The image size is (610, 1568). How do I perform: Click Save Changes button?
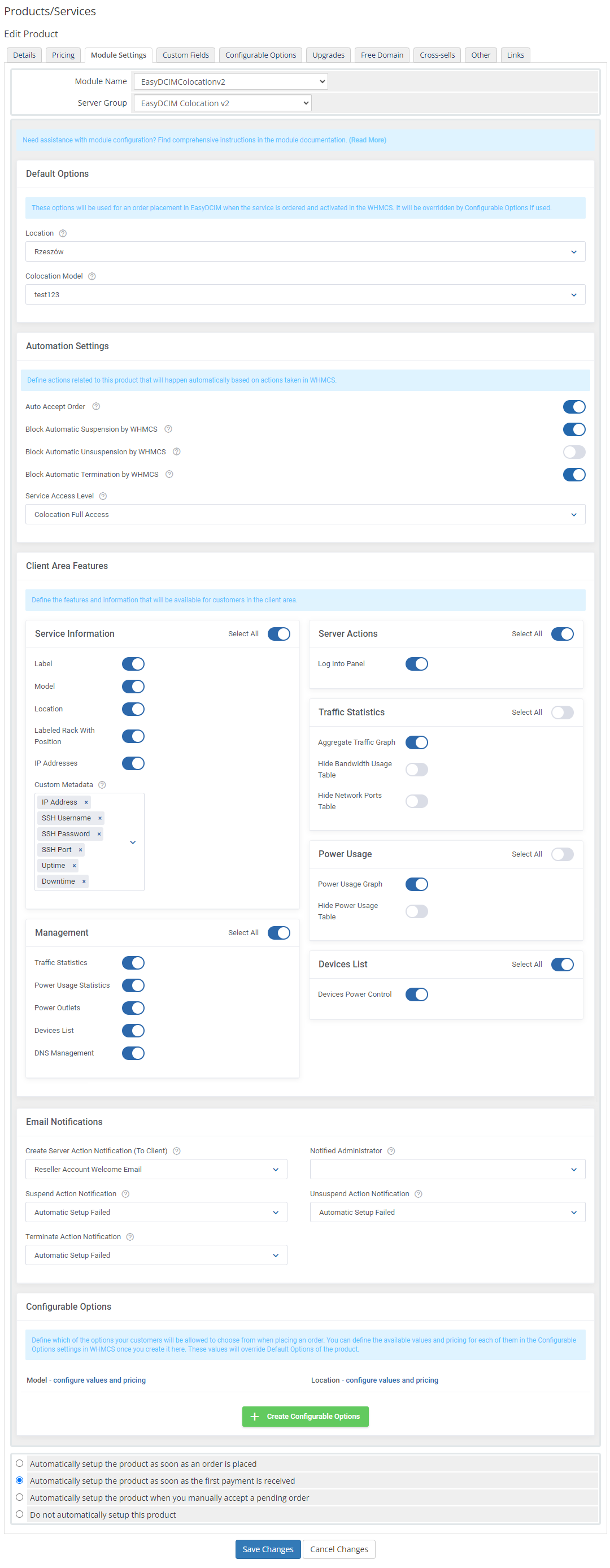click(268, 1549)
